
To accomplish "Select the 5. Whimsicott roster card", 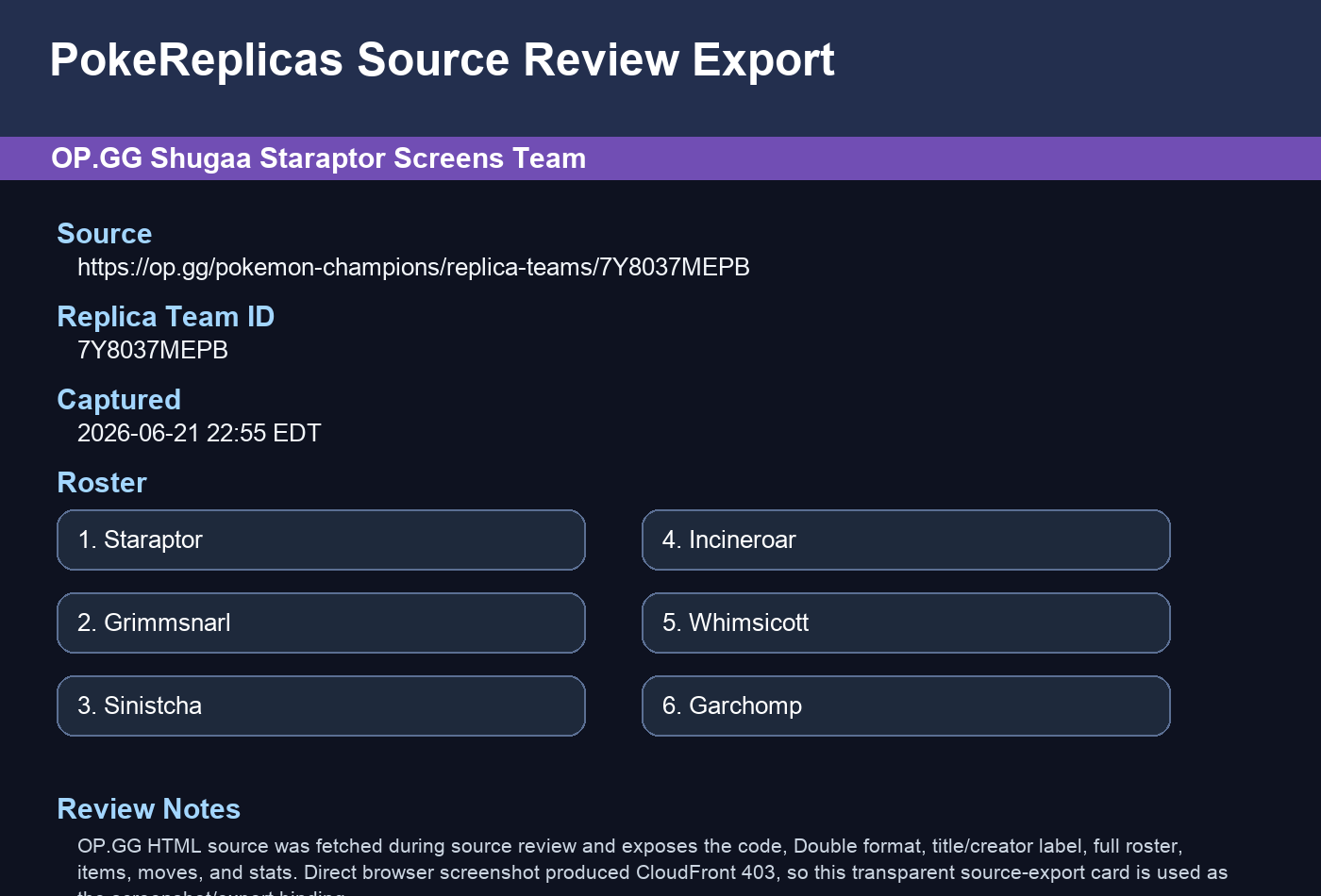I will click(906, 622).
